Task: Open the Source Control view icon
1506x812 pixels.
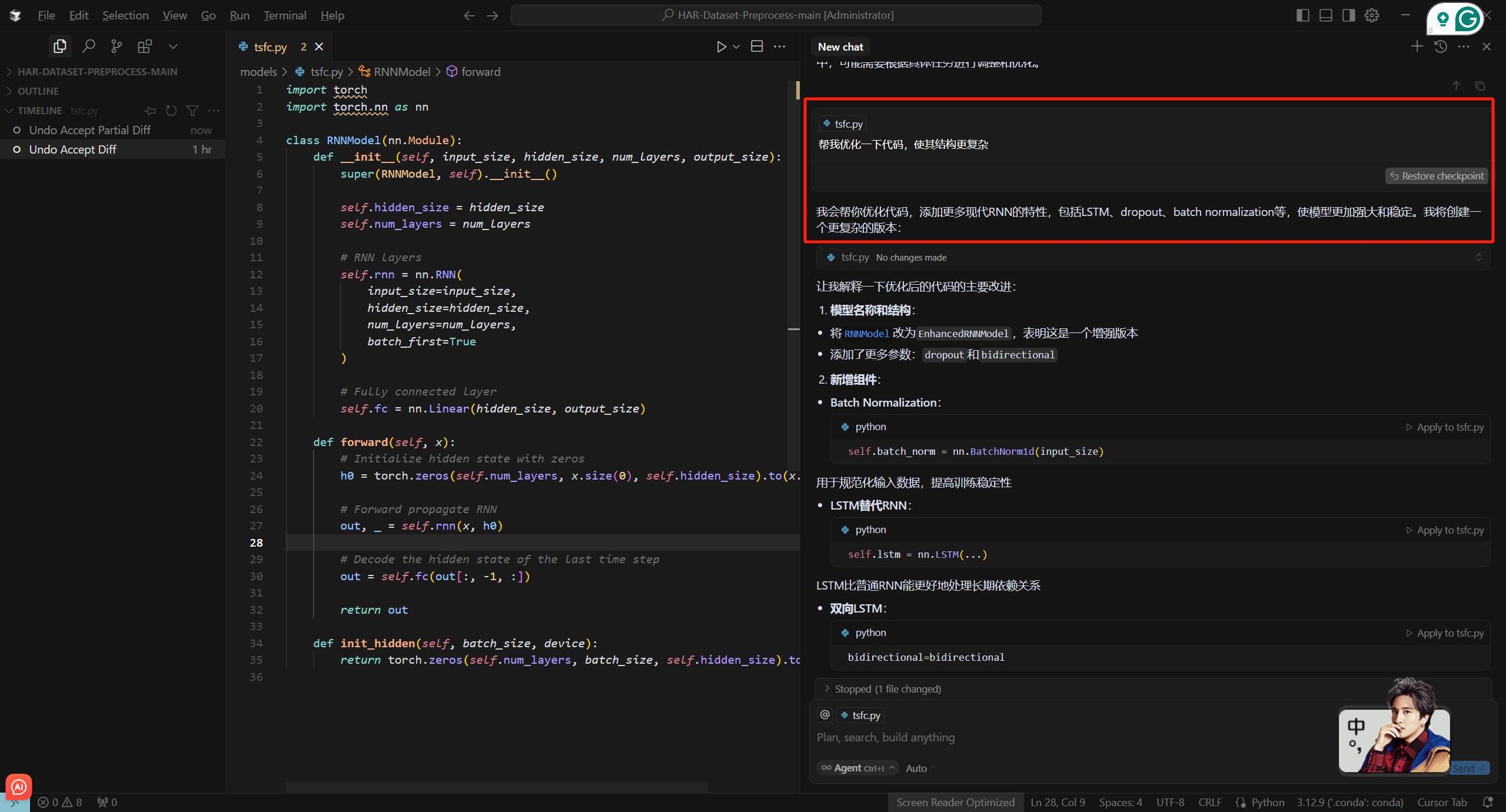Action: click(x=117, y=46)
